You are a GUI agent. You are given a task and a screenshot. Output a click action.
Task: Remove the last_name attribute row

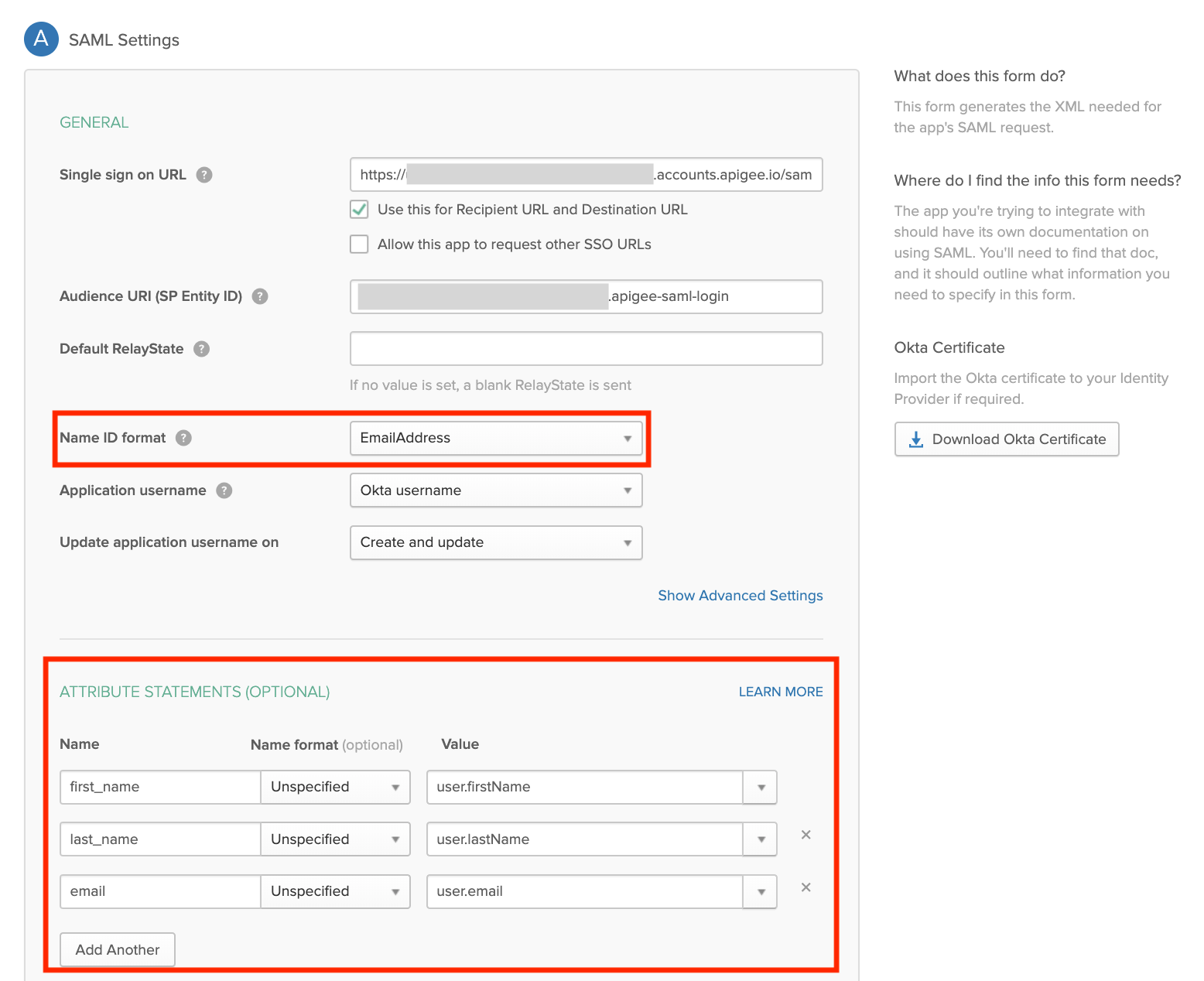point(806,835)
